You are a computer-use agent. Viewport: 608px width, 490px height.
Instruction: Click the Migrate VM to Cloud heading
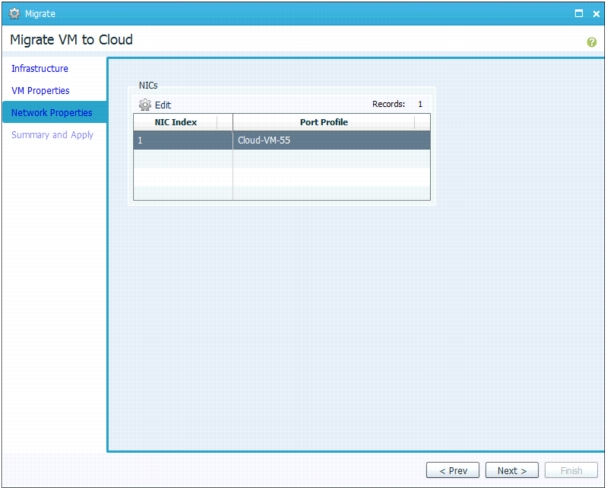click(71, 40)
